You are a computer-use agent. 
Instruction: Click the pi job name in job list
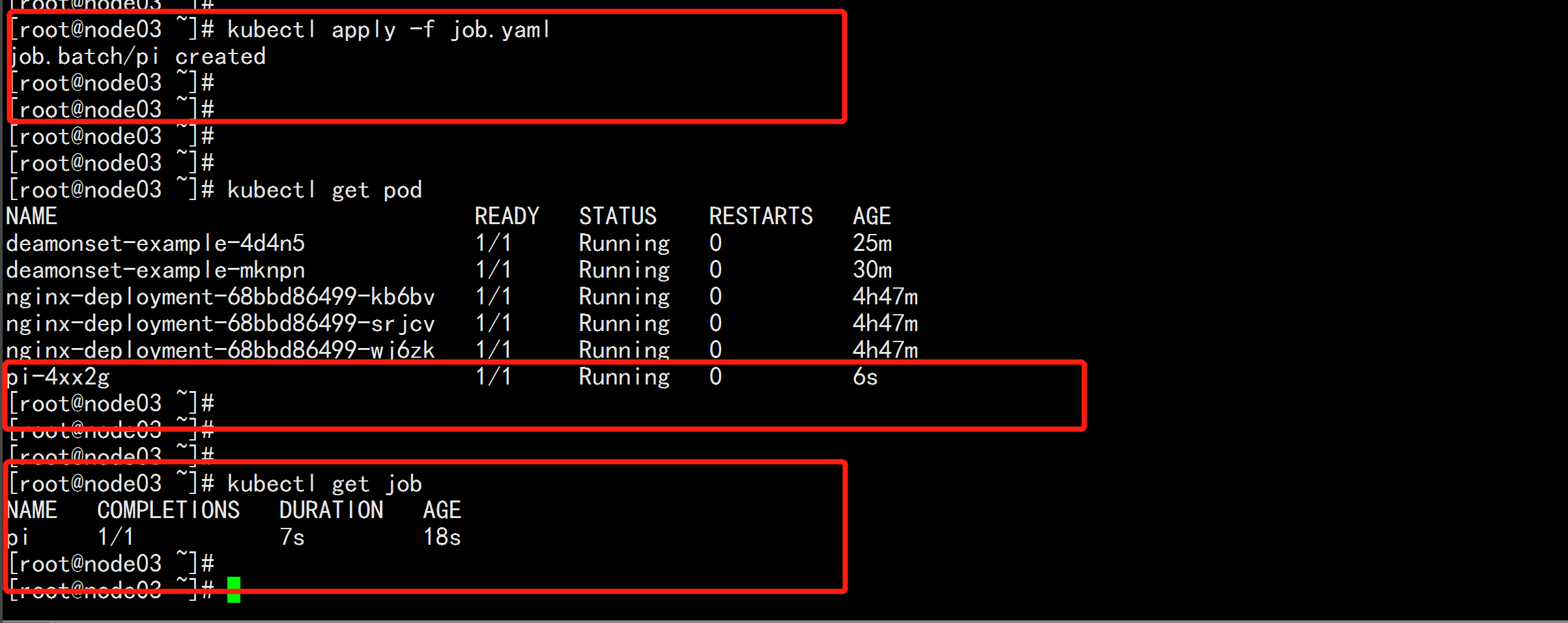click(x=18, y=538)
